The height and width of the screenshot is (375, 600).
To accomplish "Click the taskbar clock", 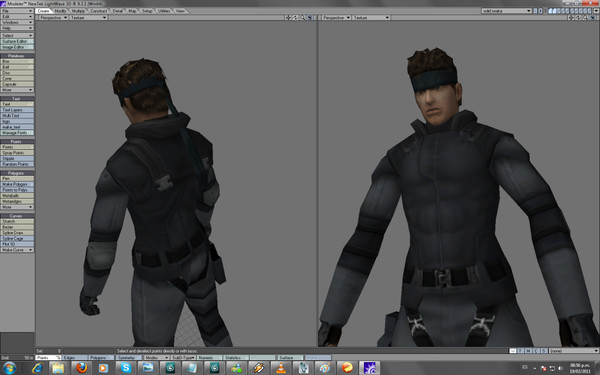I will tap(581, 368).
